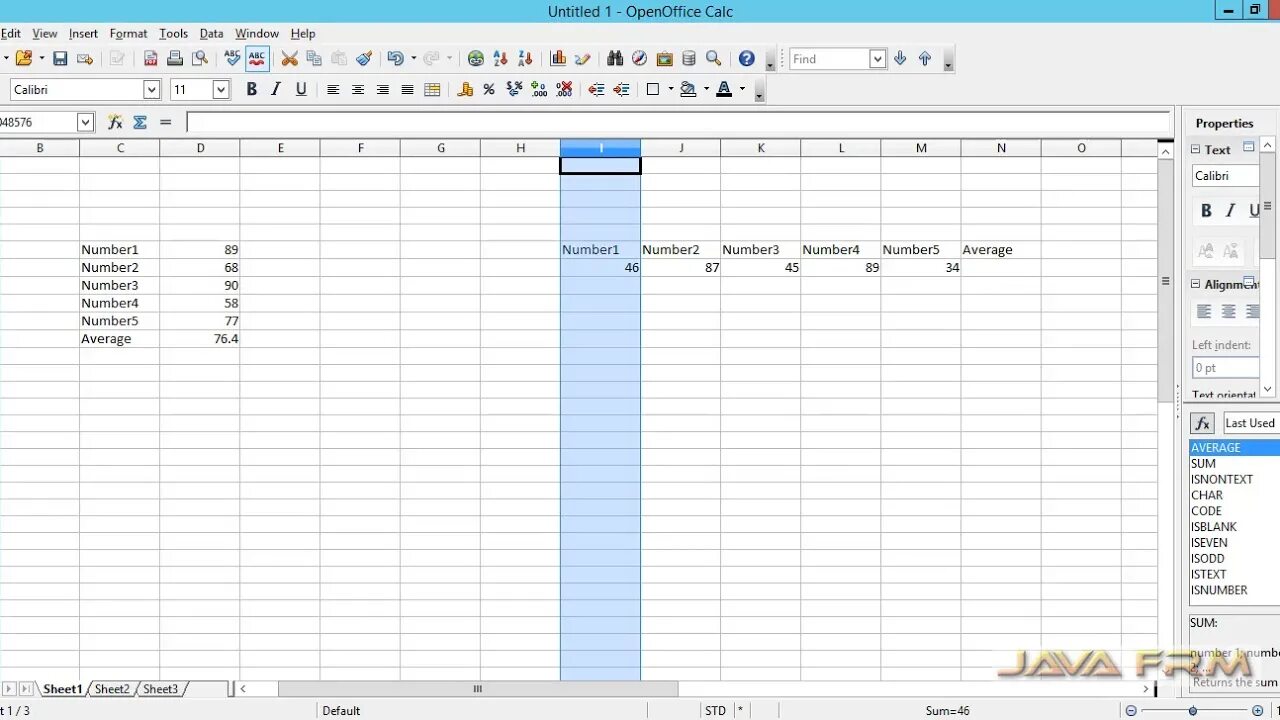1280x720 pixels.
Task: Sort Descending Z-A icon
Action: 526,59
